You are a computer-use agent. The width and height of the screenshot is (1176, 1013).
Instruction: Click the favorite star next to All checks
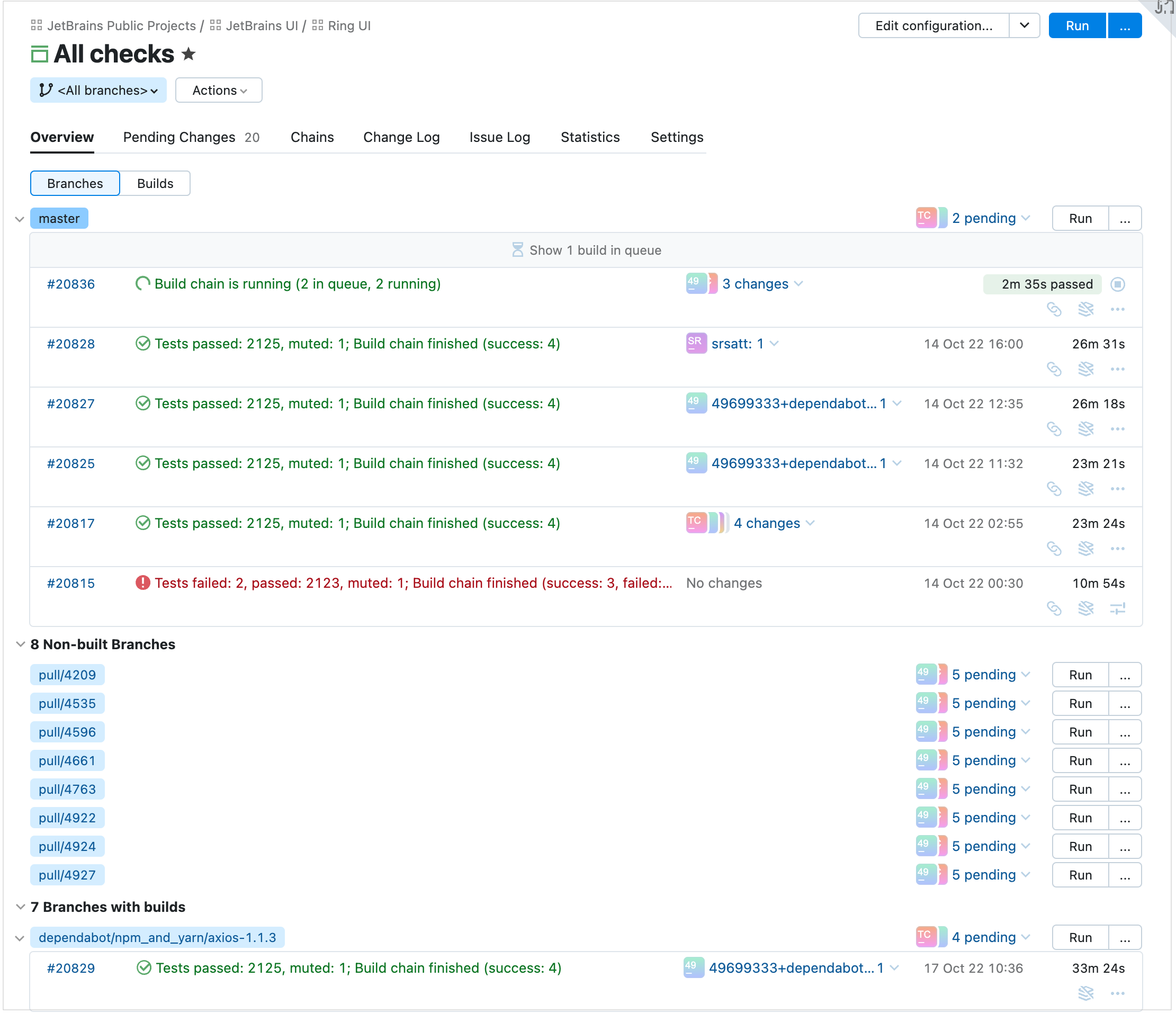click(x=188, y=54)
